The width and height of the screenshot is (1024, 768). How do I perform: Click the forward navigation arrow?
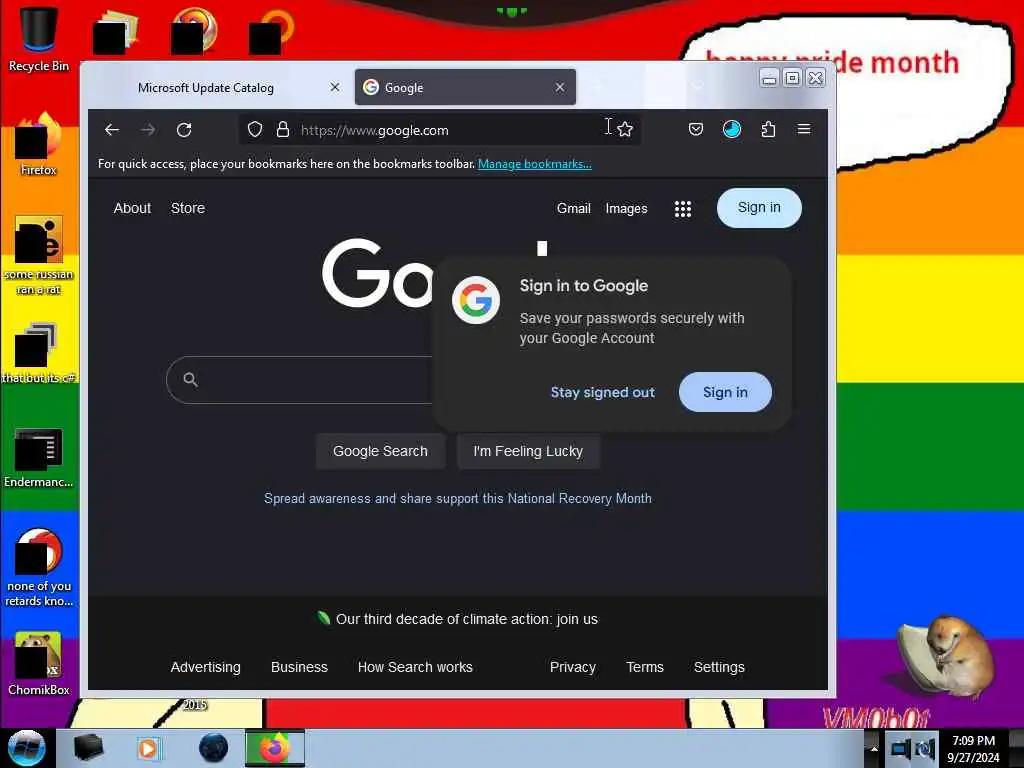pyautogui.click(x=148, y=129)
